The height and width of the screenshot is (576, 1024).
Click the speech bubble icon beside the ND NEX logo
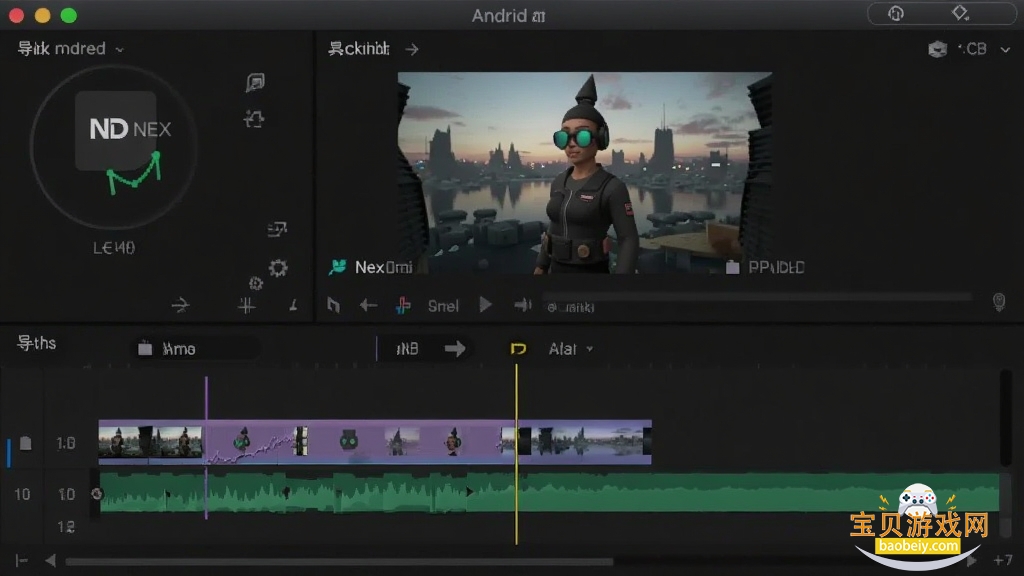255,82
